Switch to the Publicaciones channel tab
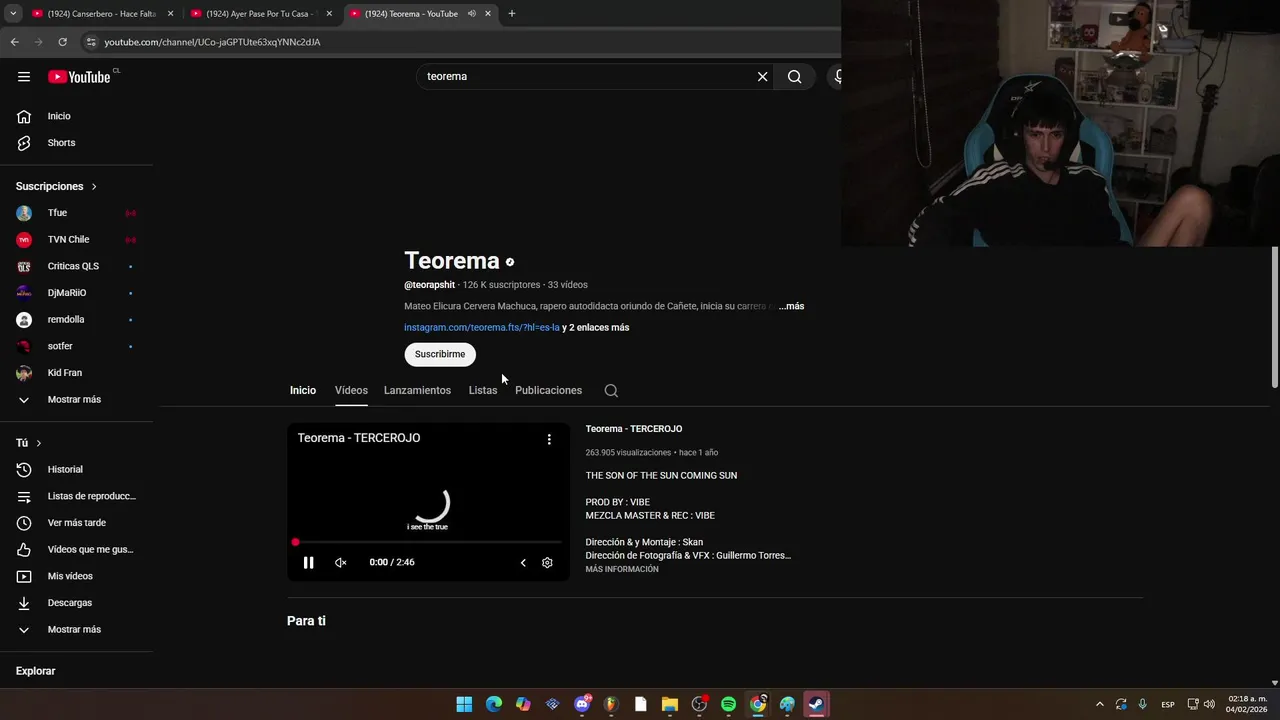This screenshot has width=1280, height=720. click(548, 391)
